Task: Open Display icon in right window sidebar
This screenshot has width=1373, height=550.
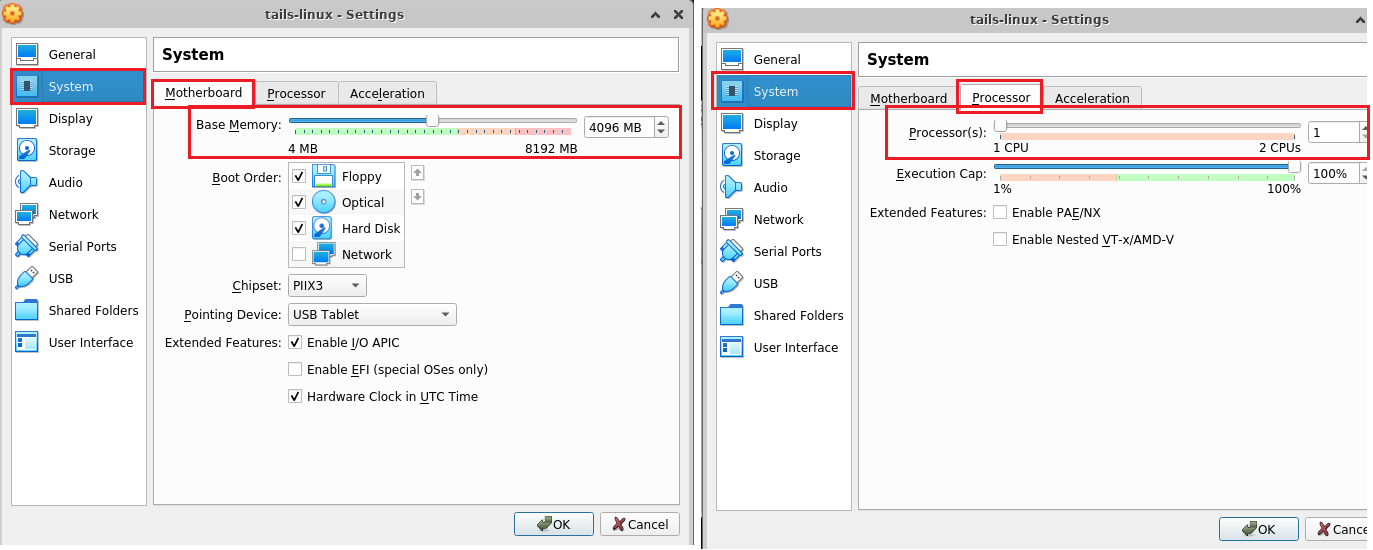Action: tap(733, 123)
